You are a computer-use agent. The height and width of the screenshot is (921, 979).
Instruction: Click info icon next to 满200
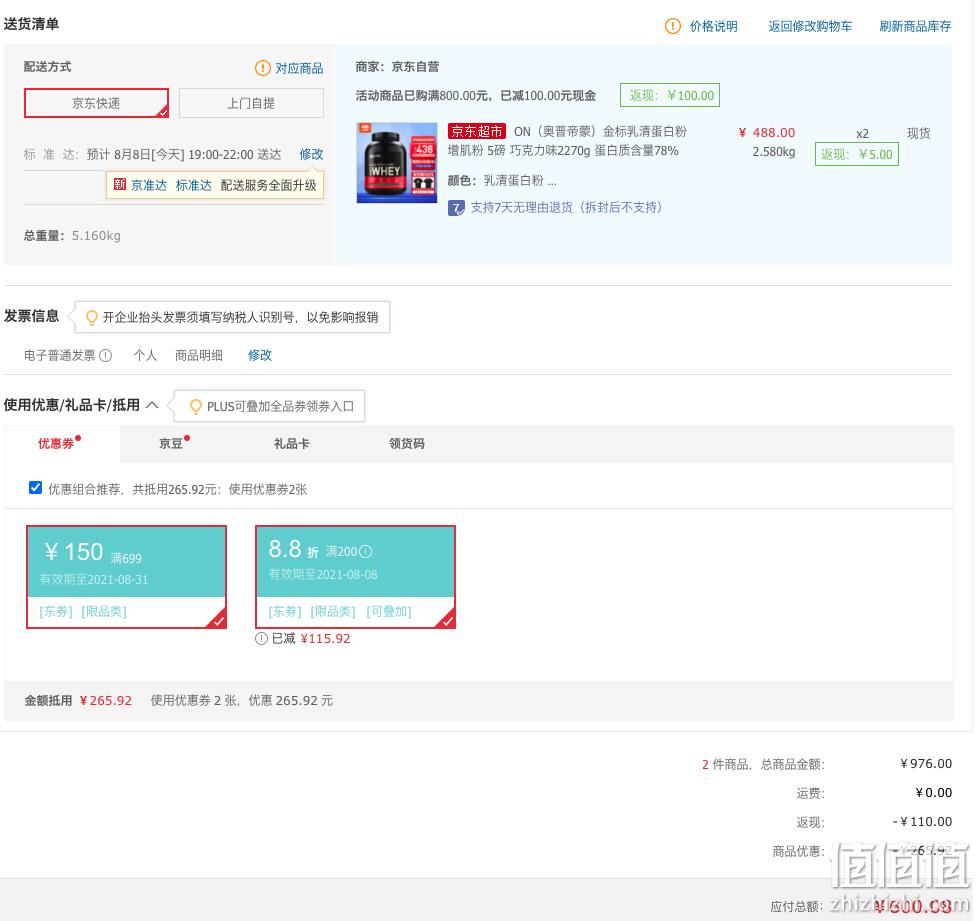(x=366, y=551)
